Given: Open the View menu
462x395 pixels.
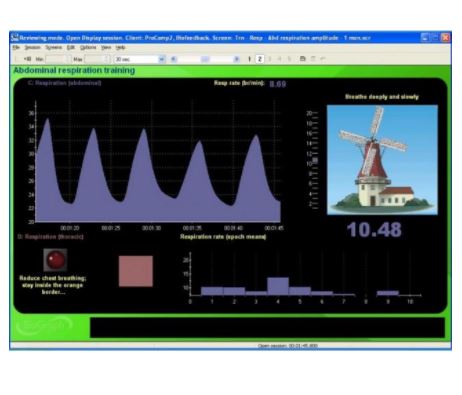Looking at the screenshot, I should tap(106, 48).
